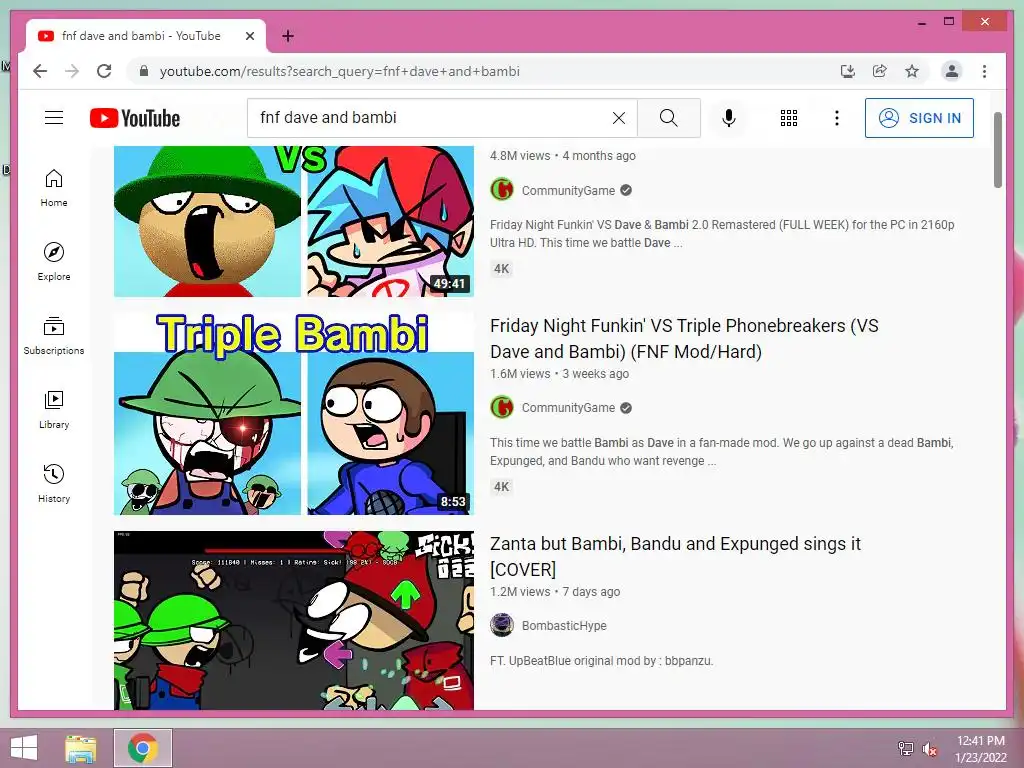Image resolution: width=1024 pixels, height=768 pixels.
Task: Click the SIGN IN button
Action: (x=919, y=118)
